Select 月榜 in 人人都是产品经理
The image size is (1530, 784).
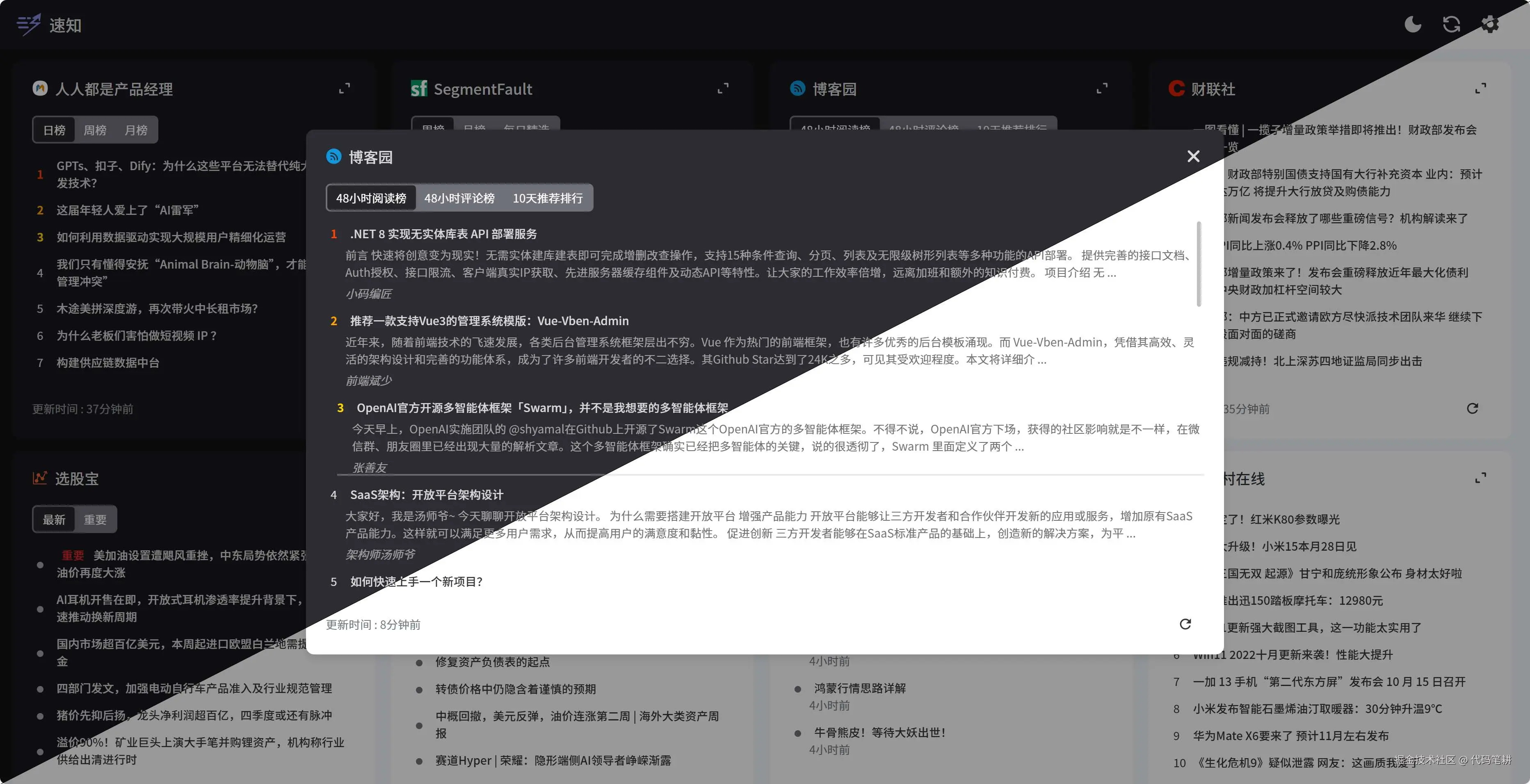pos(135,130)
